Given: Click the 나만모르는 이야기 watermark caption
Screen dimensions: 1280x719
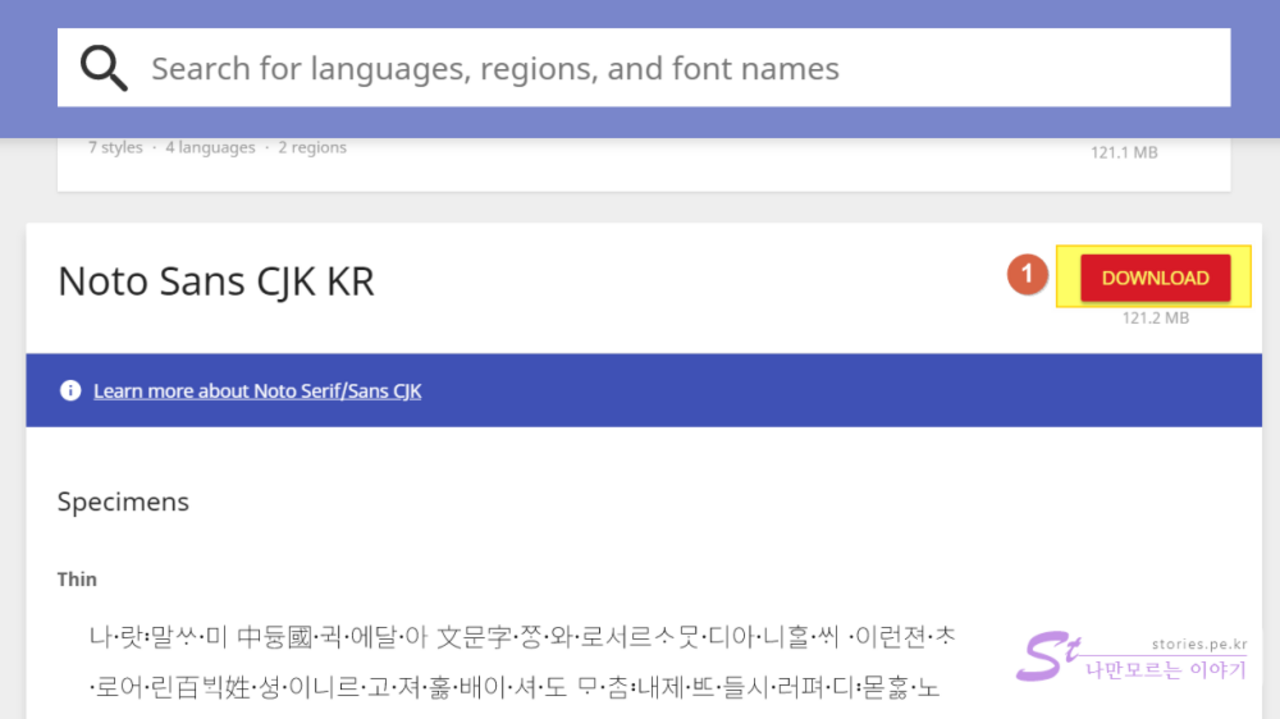Looking at the screenshot, I should pos(1166,671).
